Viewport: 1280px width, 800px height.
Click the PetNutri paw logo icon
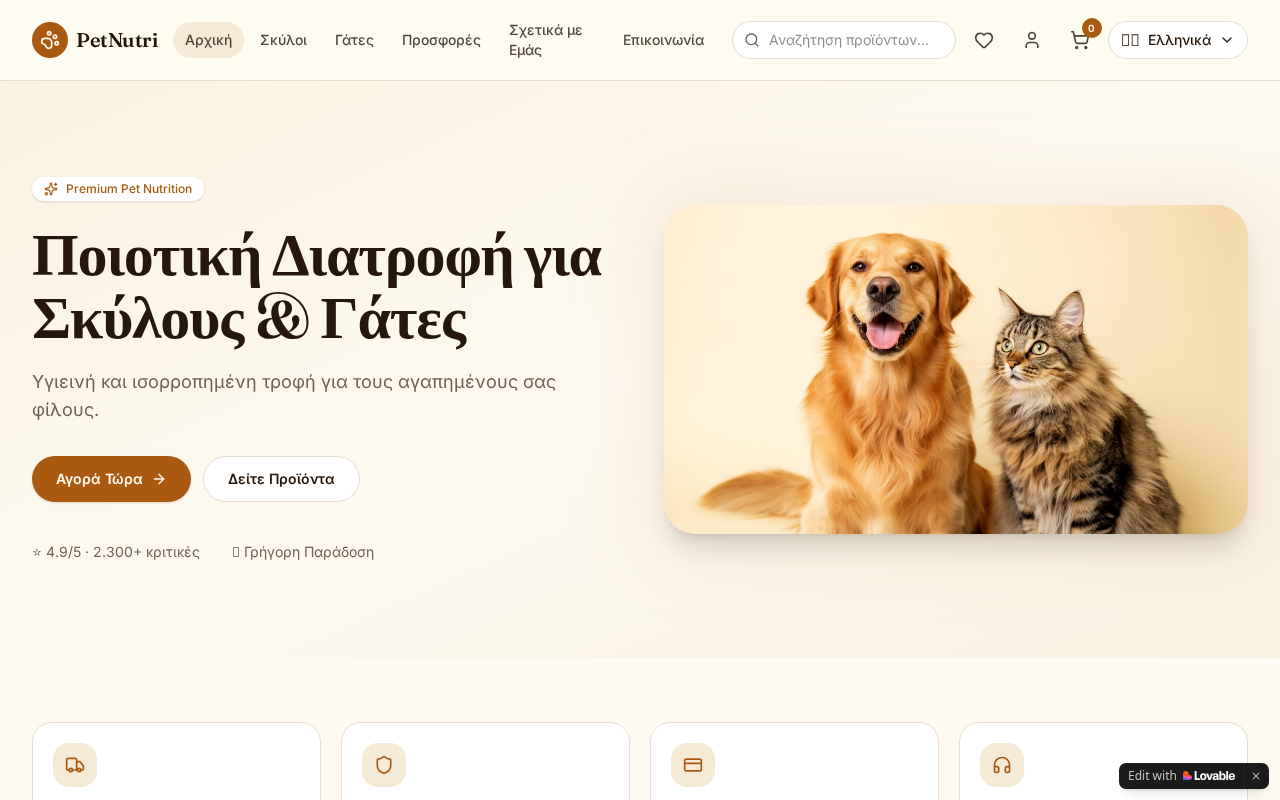coord(50,40)
